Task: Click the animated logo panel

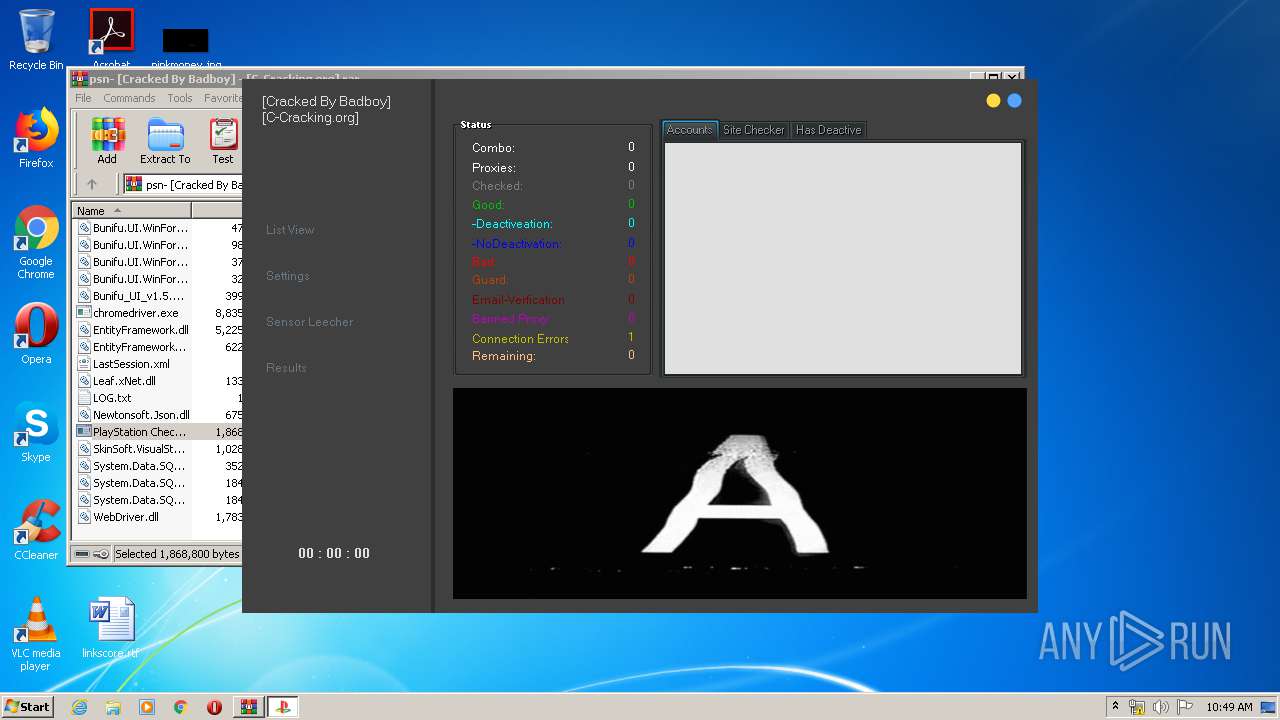Action: pyautogui.click(x=740, y=494)
